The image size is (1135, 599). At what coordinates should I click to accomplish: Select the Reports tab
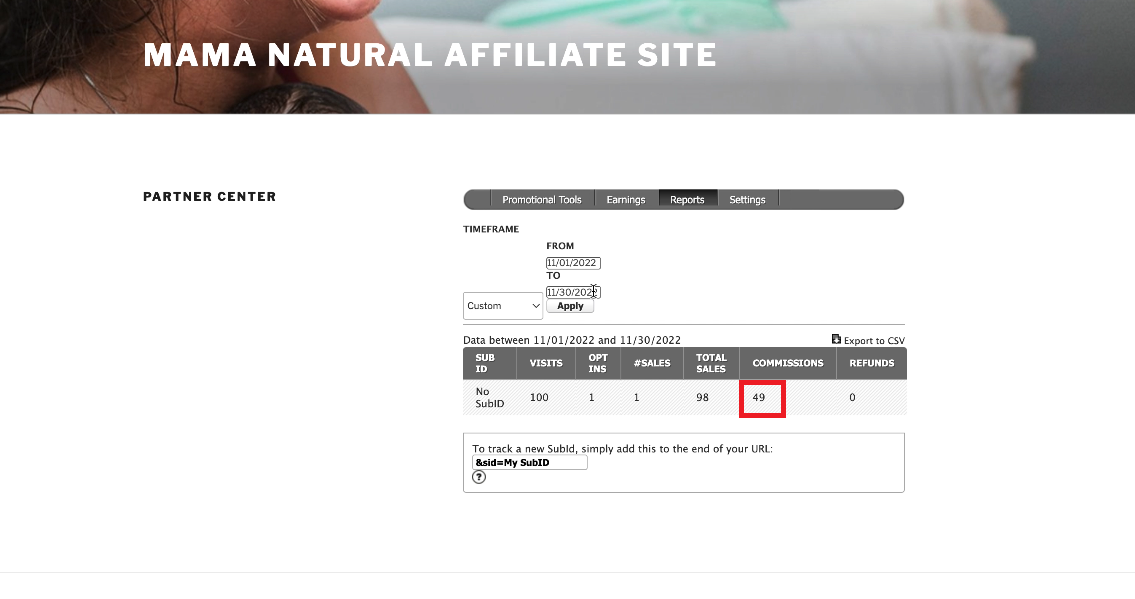[688, 200]
